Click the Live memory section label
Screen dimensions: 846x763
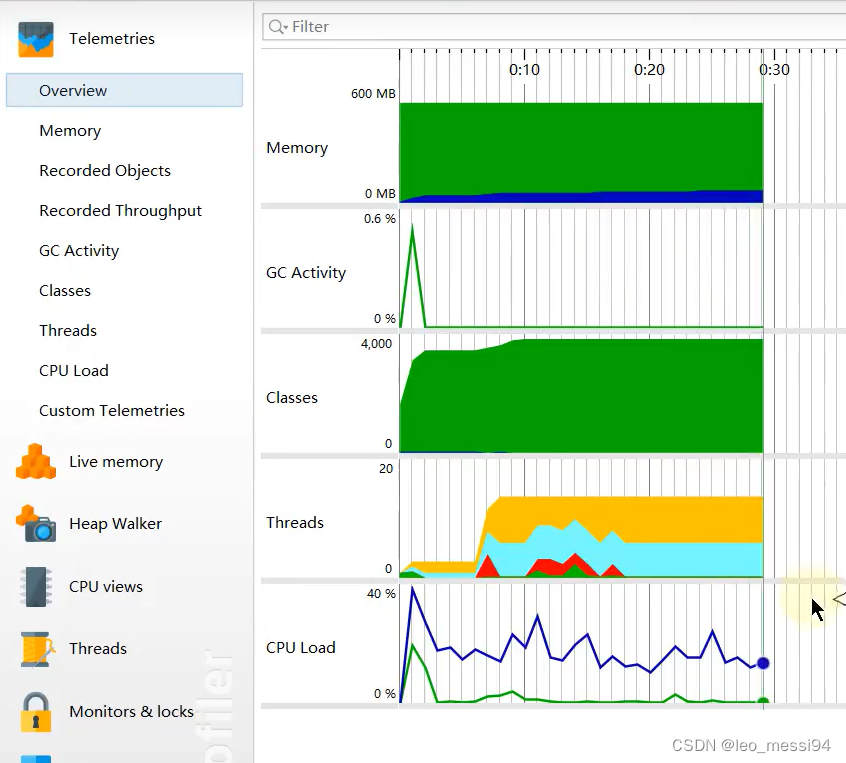click(x=116, y=462)
